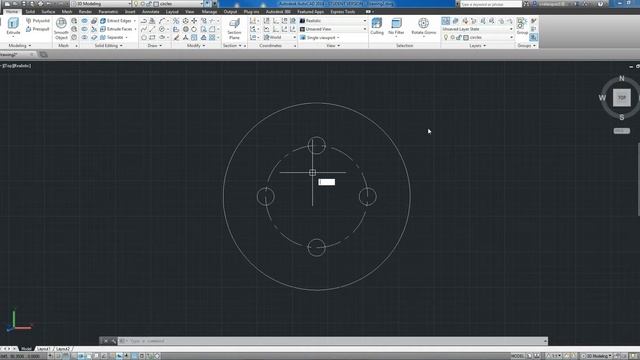Open the Annotate ribbon tab
640x360 pixels.
151,12
